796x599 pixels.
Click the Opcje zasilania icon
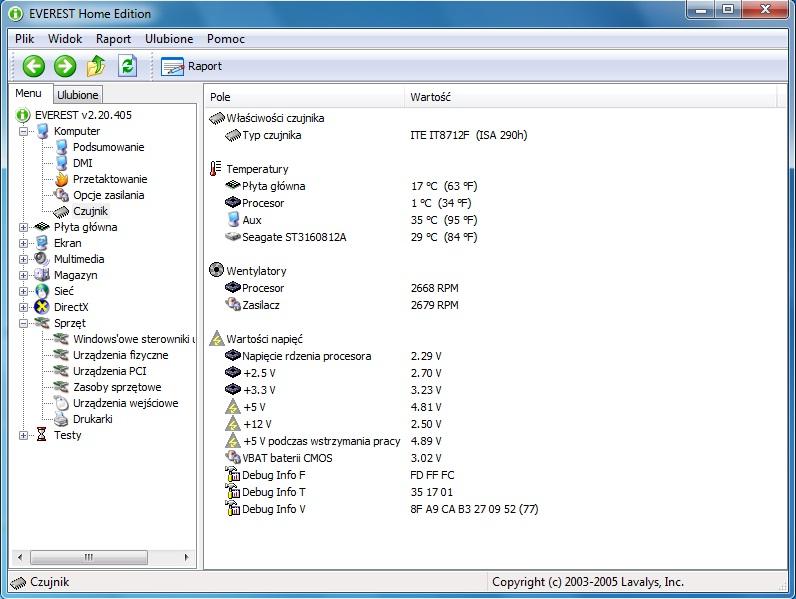point(61,195)
